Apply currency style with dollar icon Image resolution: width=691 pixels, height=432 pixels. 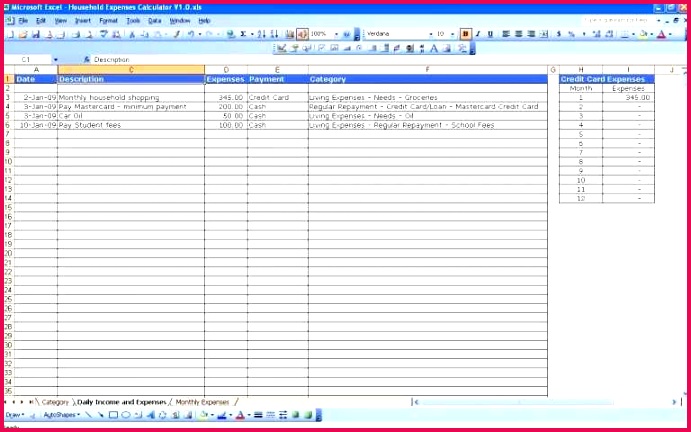pyautogui.click(x=559, y=34)
